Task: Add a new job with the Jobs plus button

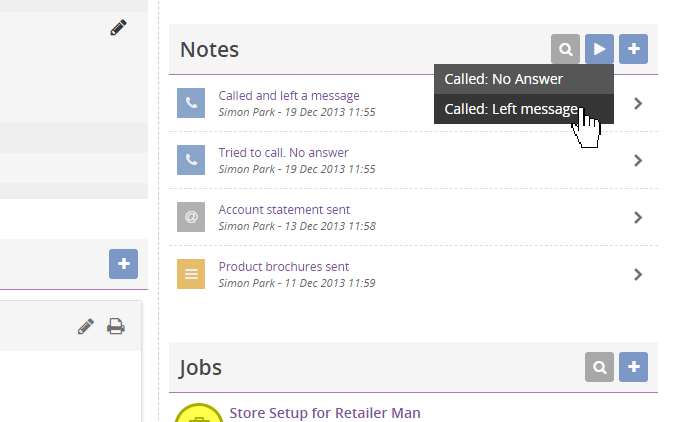Action: tap(633, 367)
